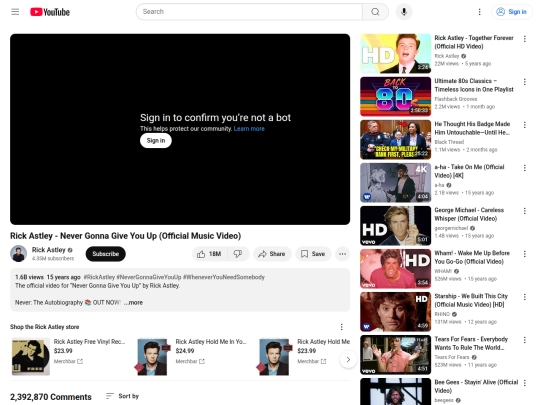The height and width of the screenshot is (405, 540).
Task: Open menu for Together Forever video
Action: tap(525, 39)
